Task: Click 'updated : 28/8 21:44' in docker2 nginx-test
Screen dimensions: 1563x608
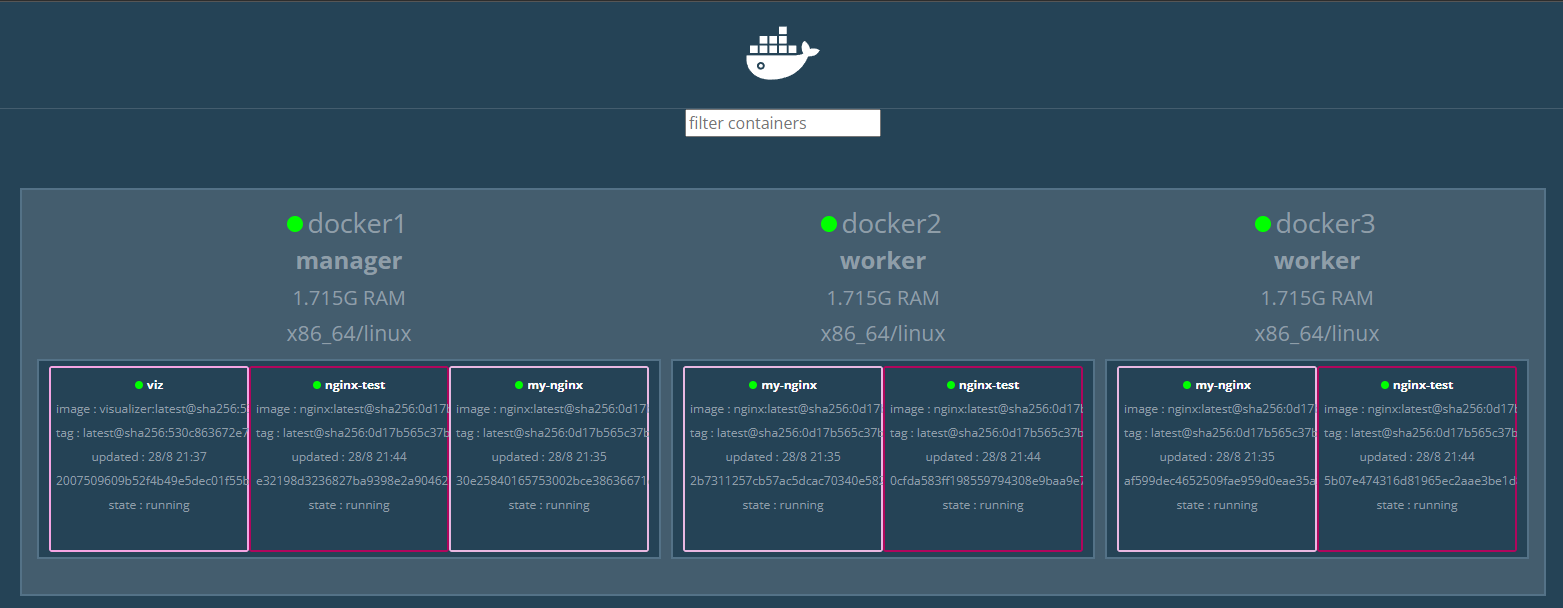Action: (983, 457)
